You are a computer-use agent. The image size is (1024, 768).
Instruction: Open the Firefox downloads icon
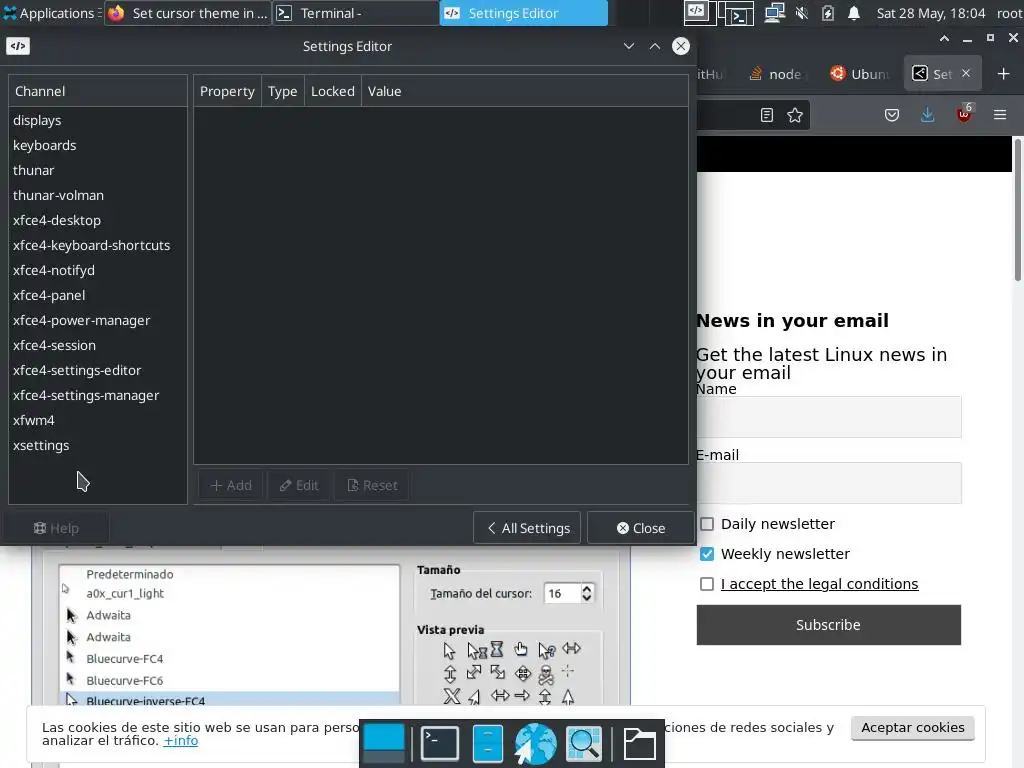point(927,116)
